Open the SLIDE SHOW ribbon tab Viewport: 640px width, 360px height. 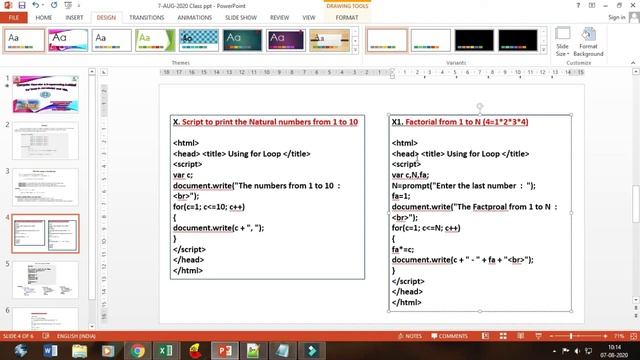pos(241,18)
